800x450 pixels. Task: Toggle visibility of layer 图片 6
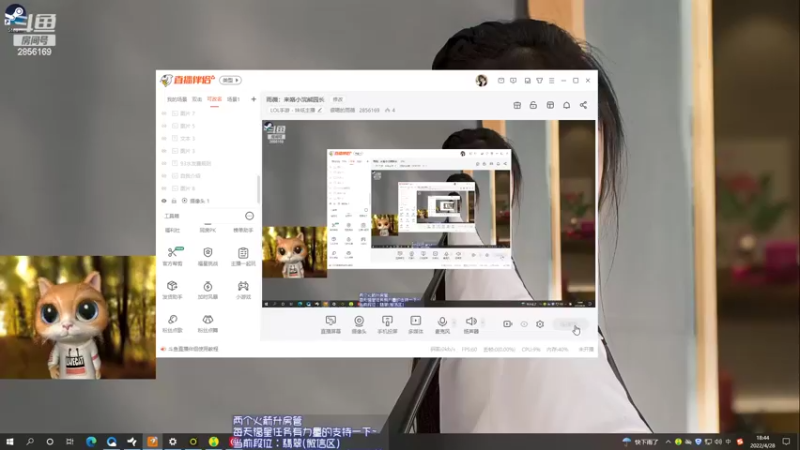coord(164,188)
